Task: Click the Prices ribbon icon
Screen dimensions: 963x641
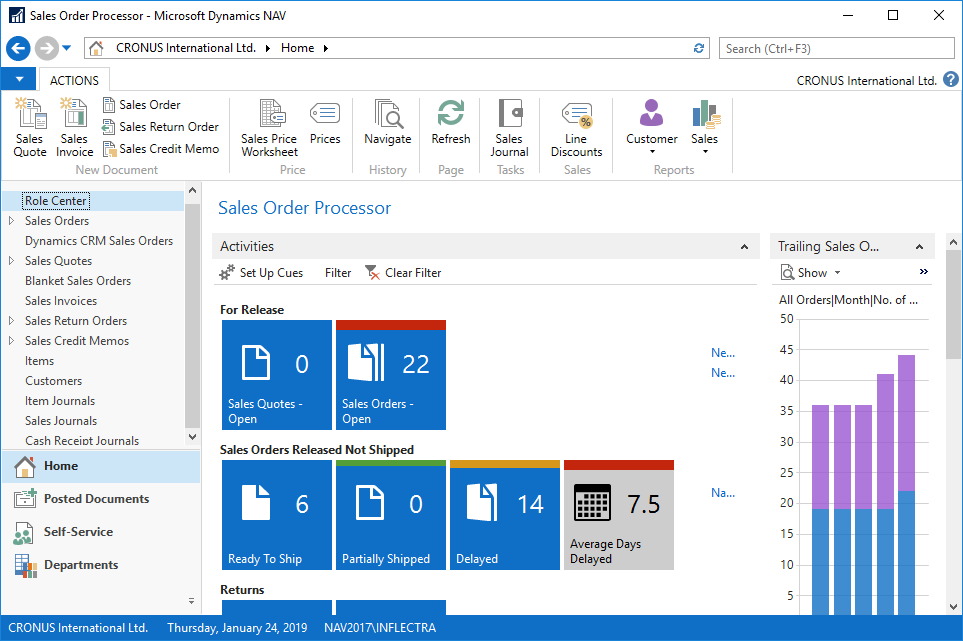Action: coord(325,124)
